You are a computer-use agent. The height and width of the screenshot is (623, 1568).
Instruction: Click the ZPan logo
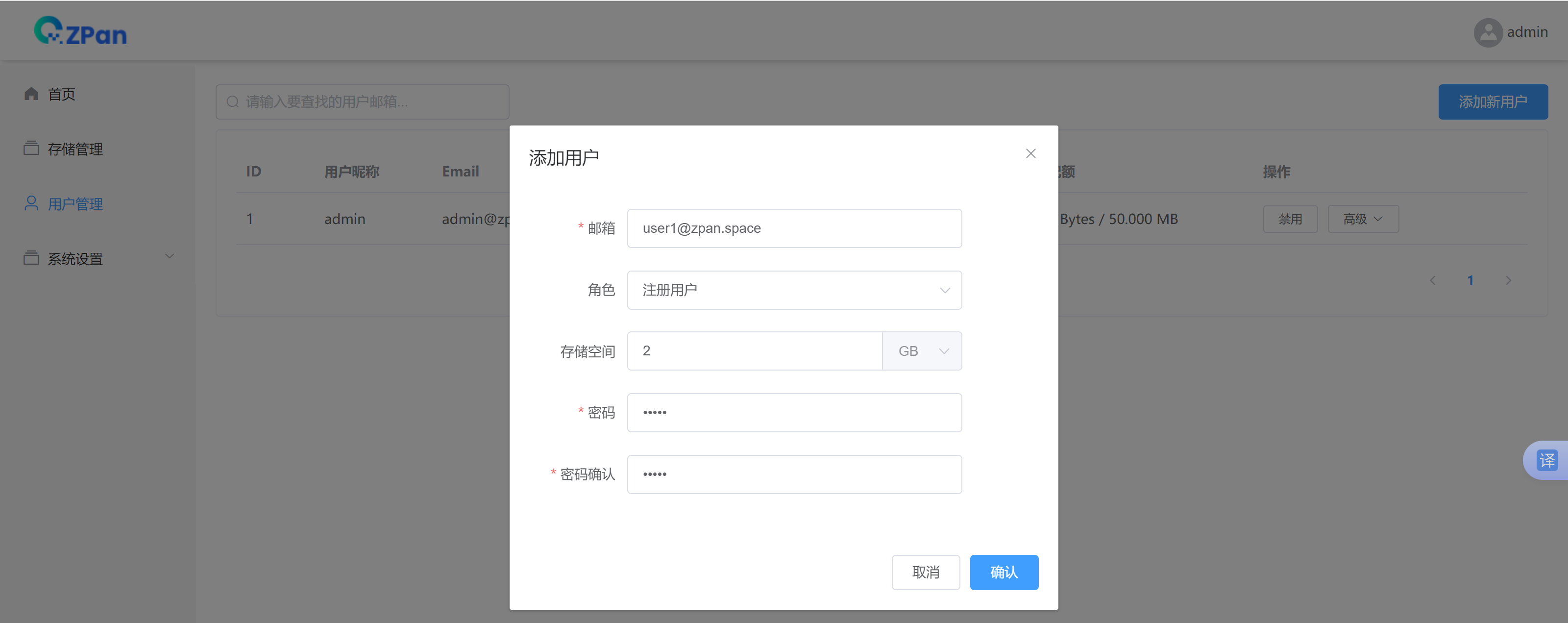80,31
